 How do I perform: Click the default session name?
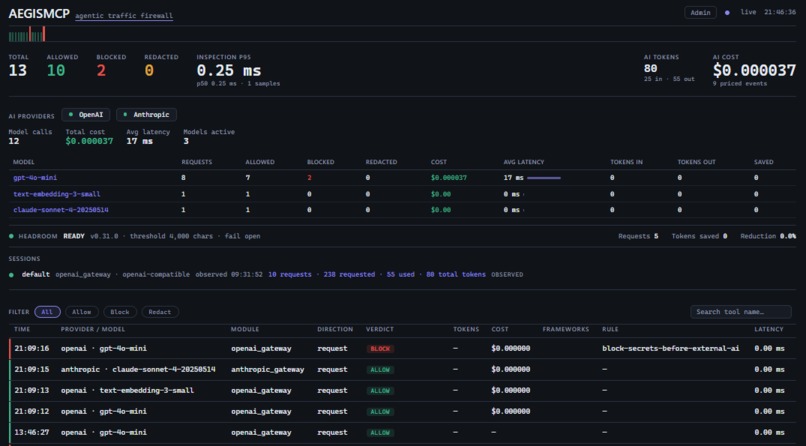[35, 274]
